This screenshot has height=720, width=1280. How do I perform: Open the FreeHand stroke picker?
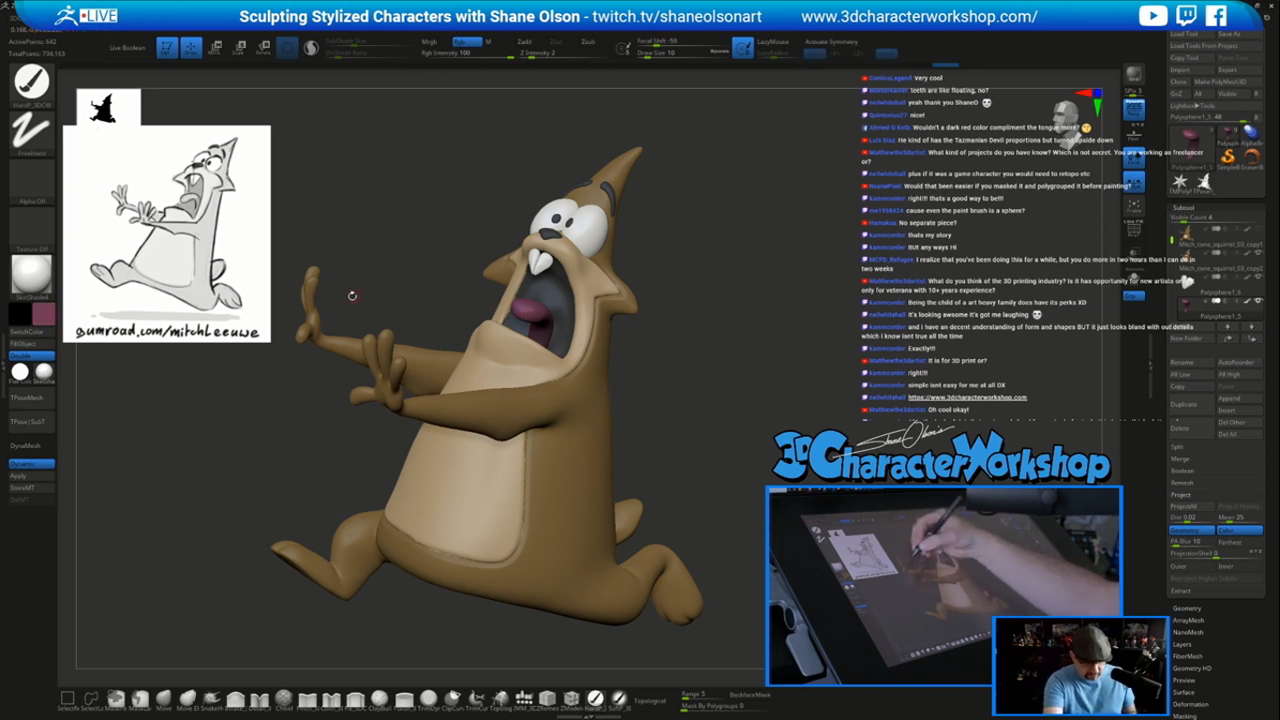click(x=31, y=131)
